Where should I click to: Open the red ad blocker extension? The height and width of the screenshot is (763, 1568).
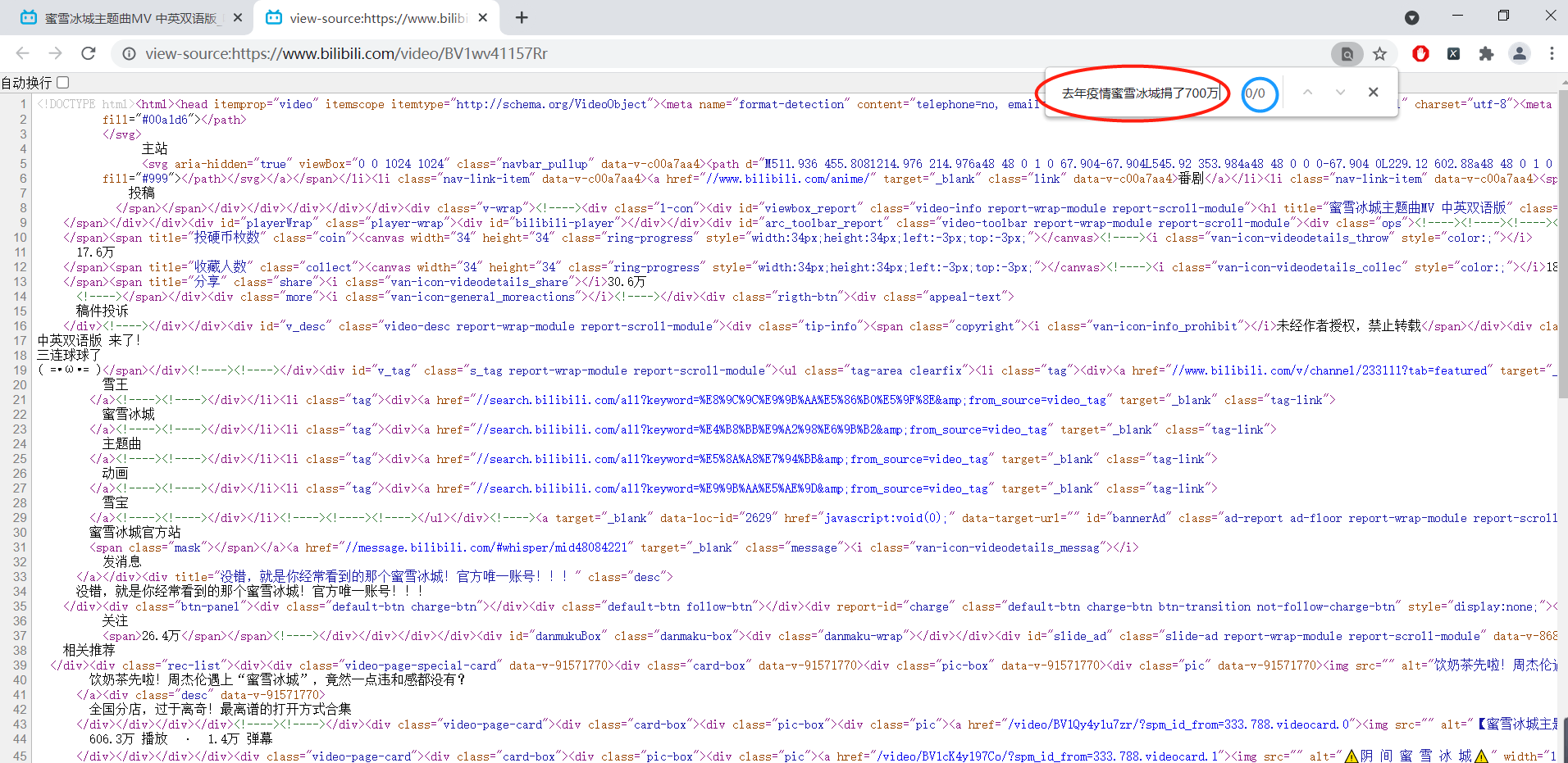click(1420, 53)
